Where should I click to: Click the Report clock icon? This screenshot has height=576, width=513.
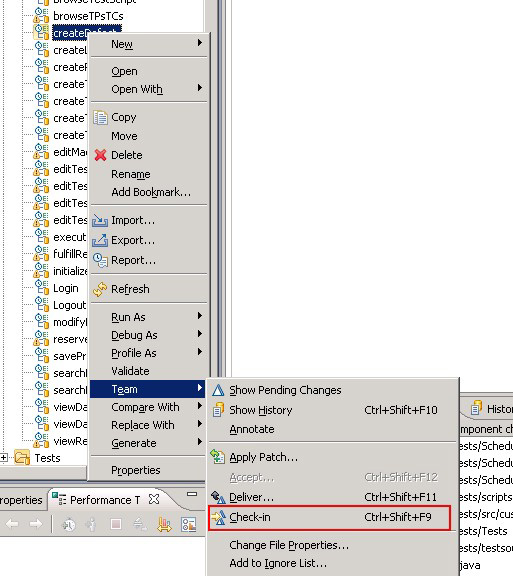(x=100, y=260)
